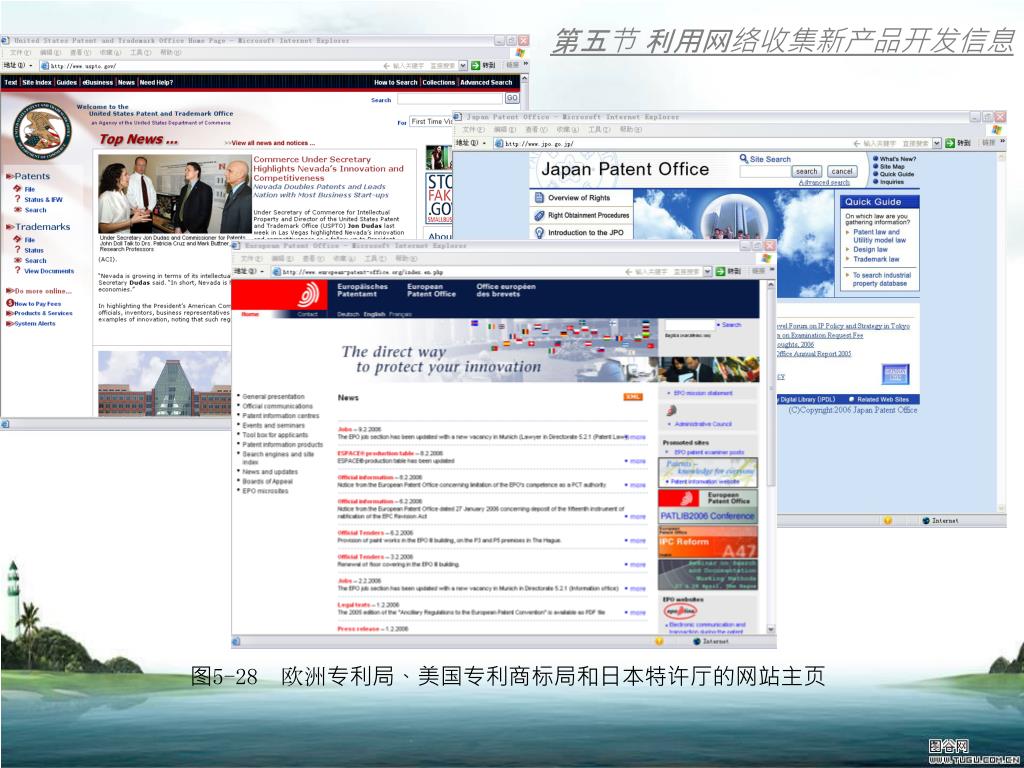Screen dimensions: 1024x768
Task: Open the First Time Visitor dropdown on USPTO page
Action: coord(431,121)
